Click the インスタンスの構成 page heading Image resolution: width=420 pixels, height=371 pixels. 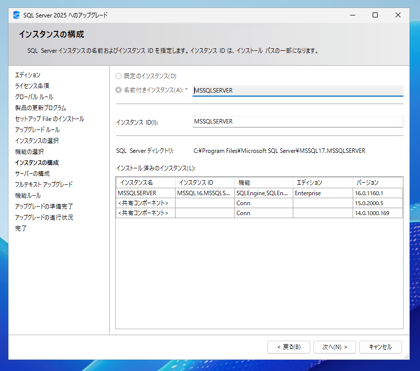click(x=51, y=34)
